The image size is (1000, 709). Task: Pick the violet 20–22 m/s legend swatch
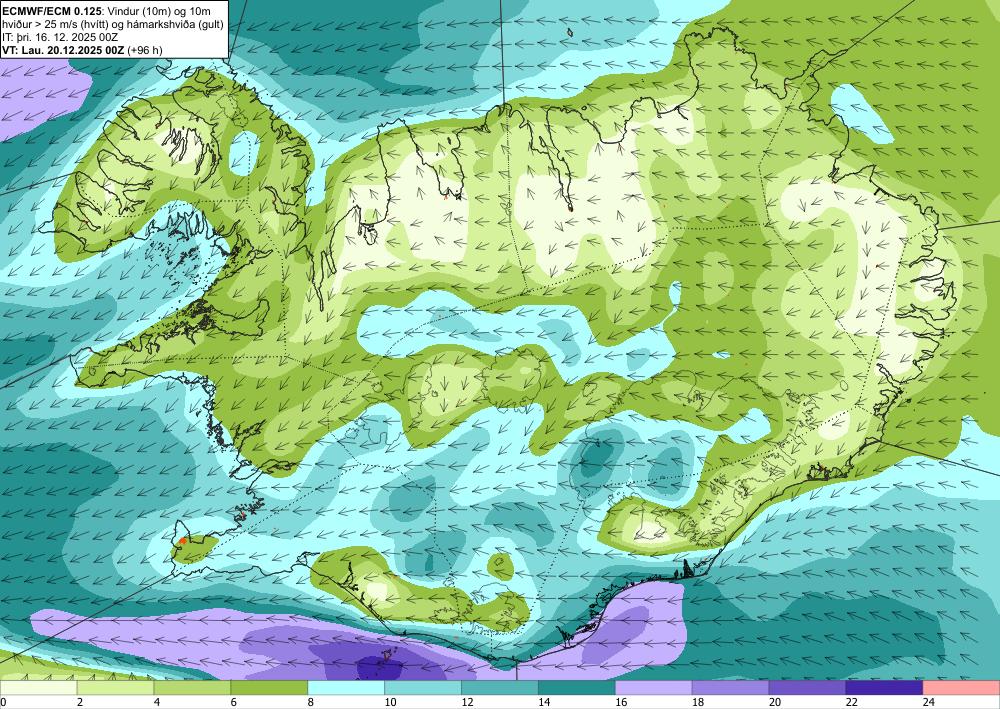pyautogui.click(x=807, y=688)
